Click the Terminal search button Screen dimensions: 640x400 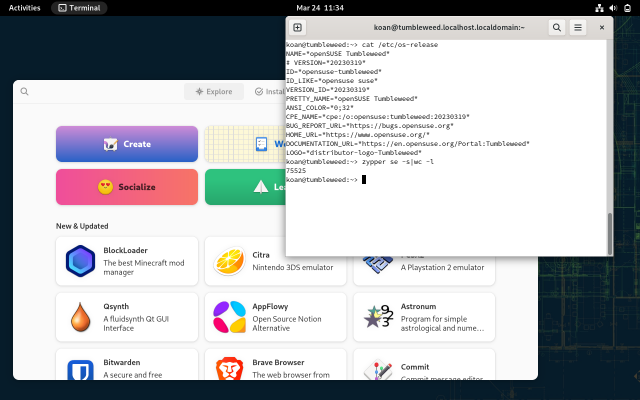click(556, 28)
